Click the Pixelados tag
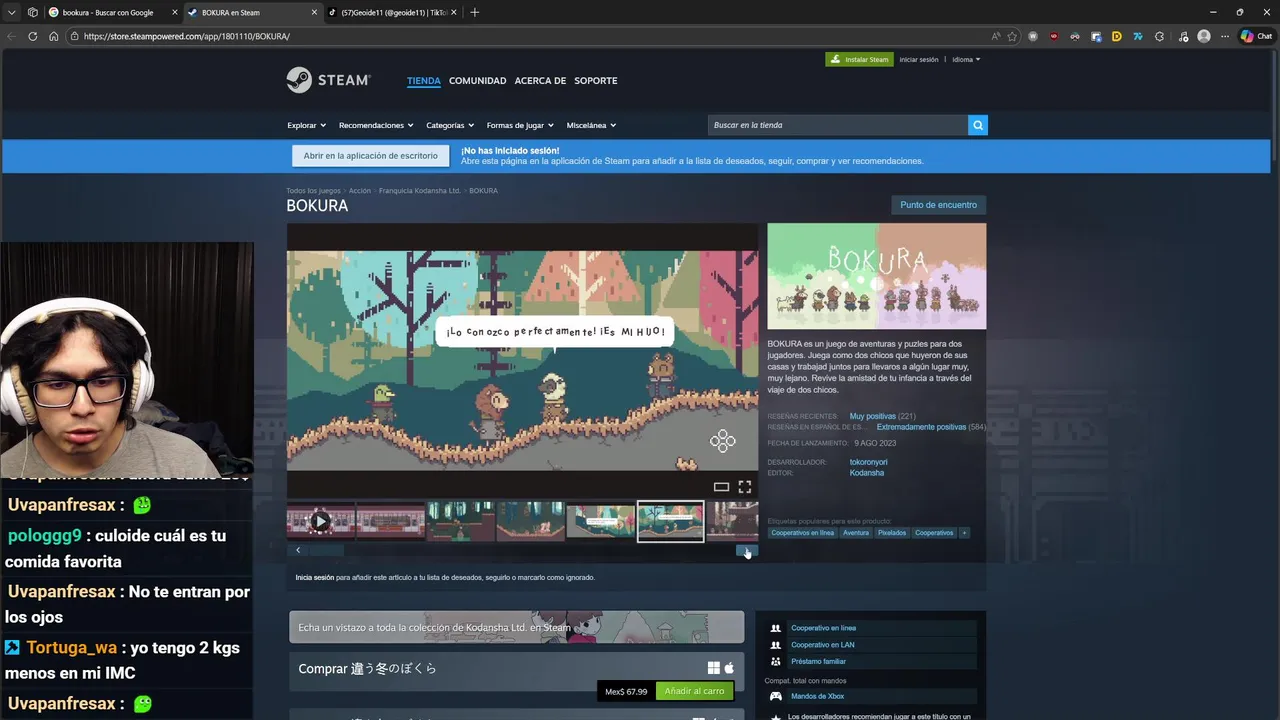 coord(892,533)
